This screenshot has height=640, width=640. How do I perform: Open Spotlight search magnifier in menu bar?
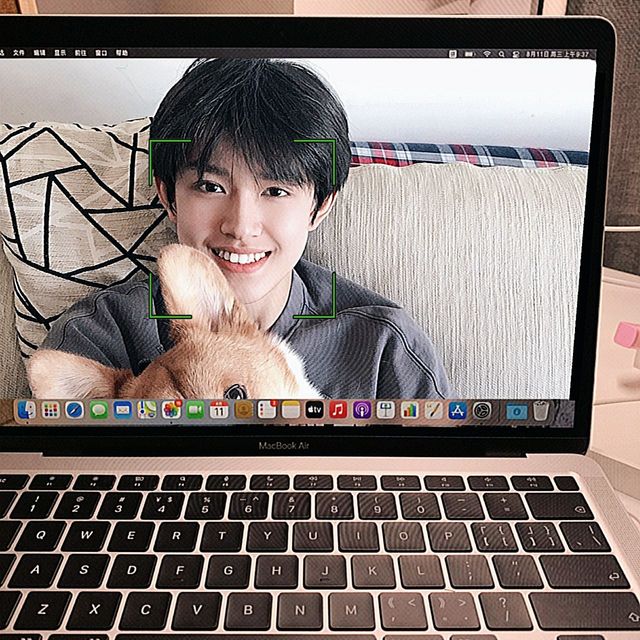(x=500, y=54)
